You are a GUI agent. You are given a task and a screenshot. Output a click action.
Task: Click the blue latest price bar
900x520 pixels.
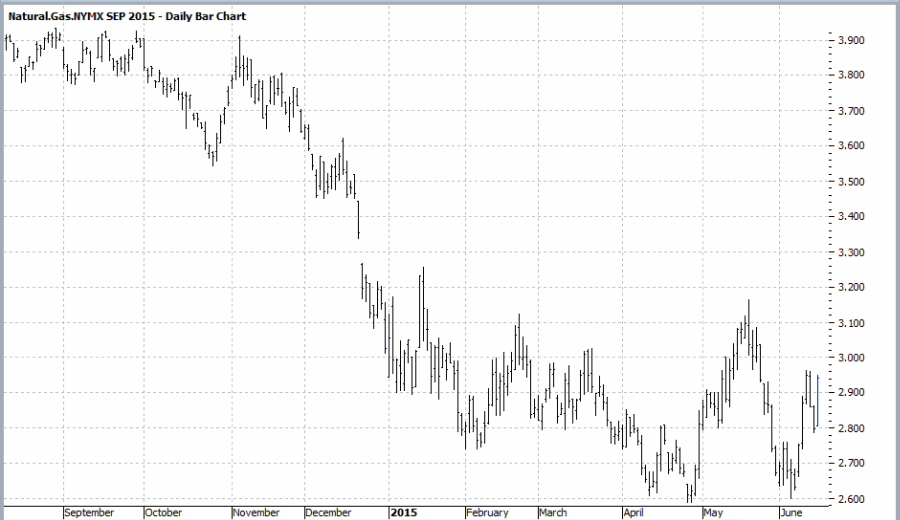tap(817, 401)
